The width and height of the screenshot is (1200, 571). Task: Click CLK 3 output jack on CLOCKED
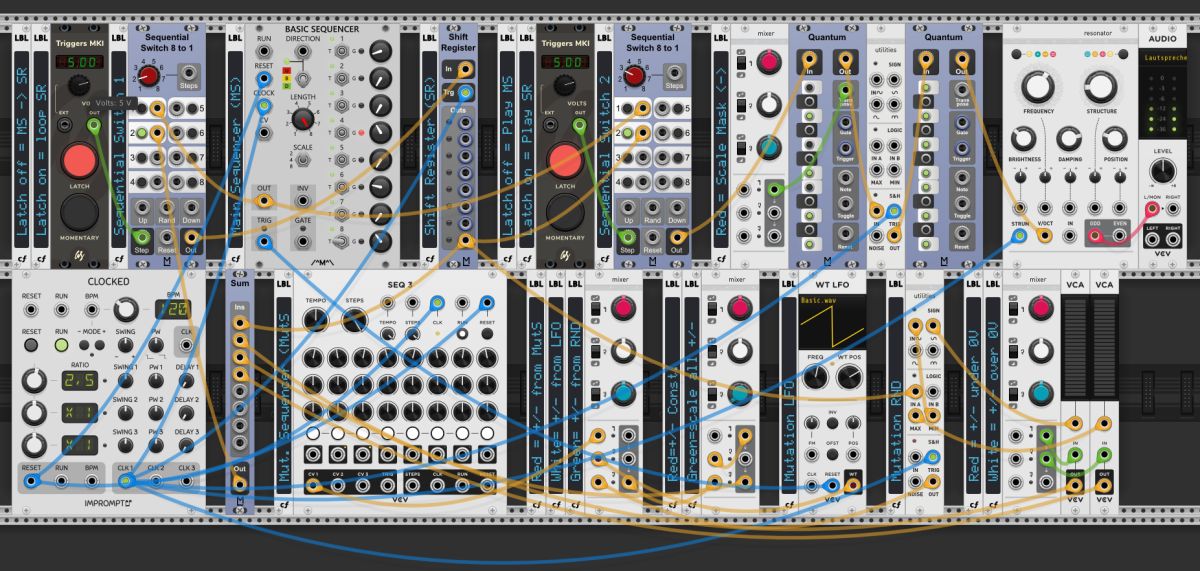coord(188,481)
